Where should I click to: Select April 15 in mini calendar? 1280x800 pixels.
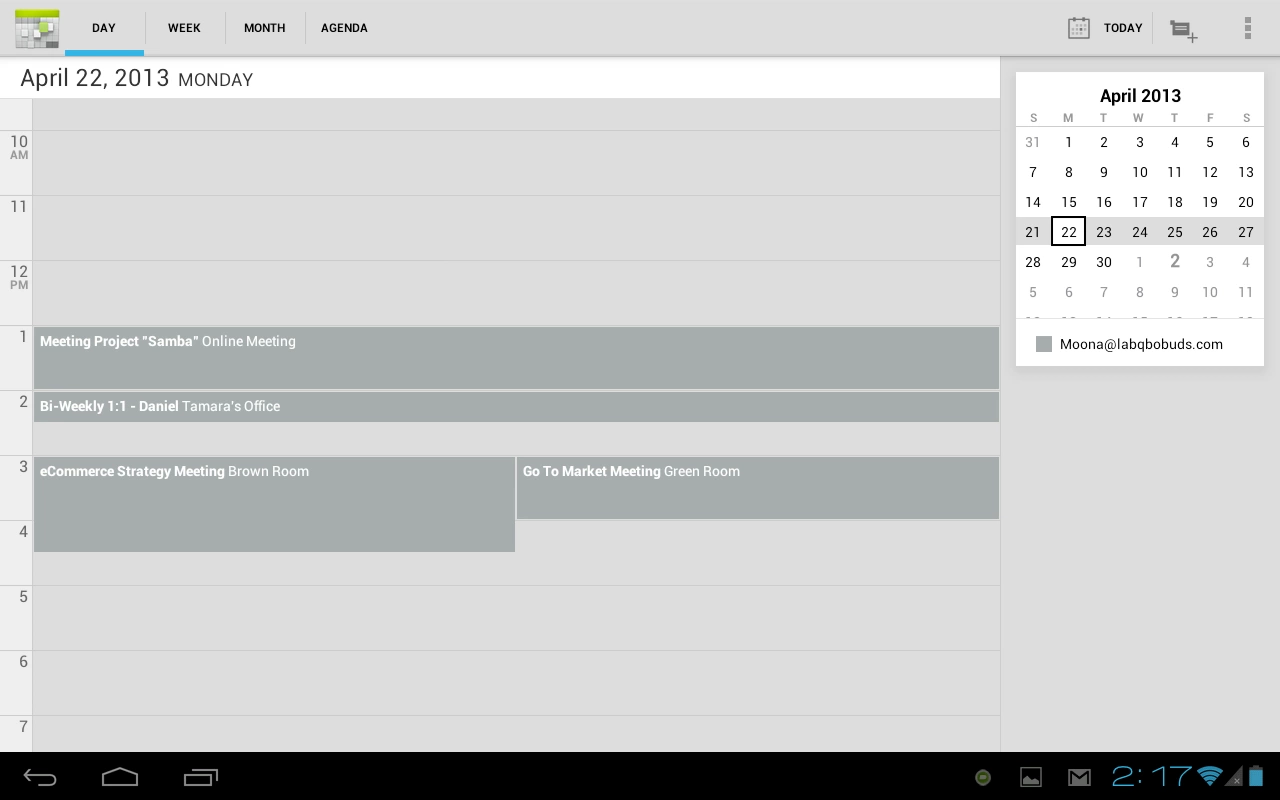pyautogui.click(x=1068, y=202)
